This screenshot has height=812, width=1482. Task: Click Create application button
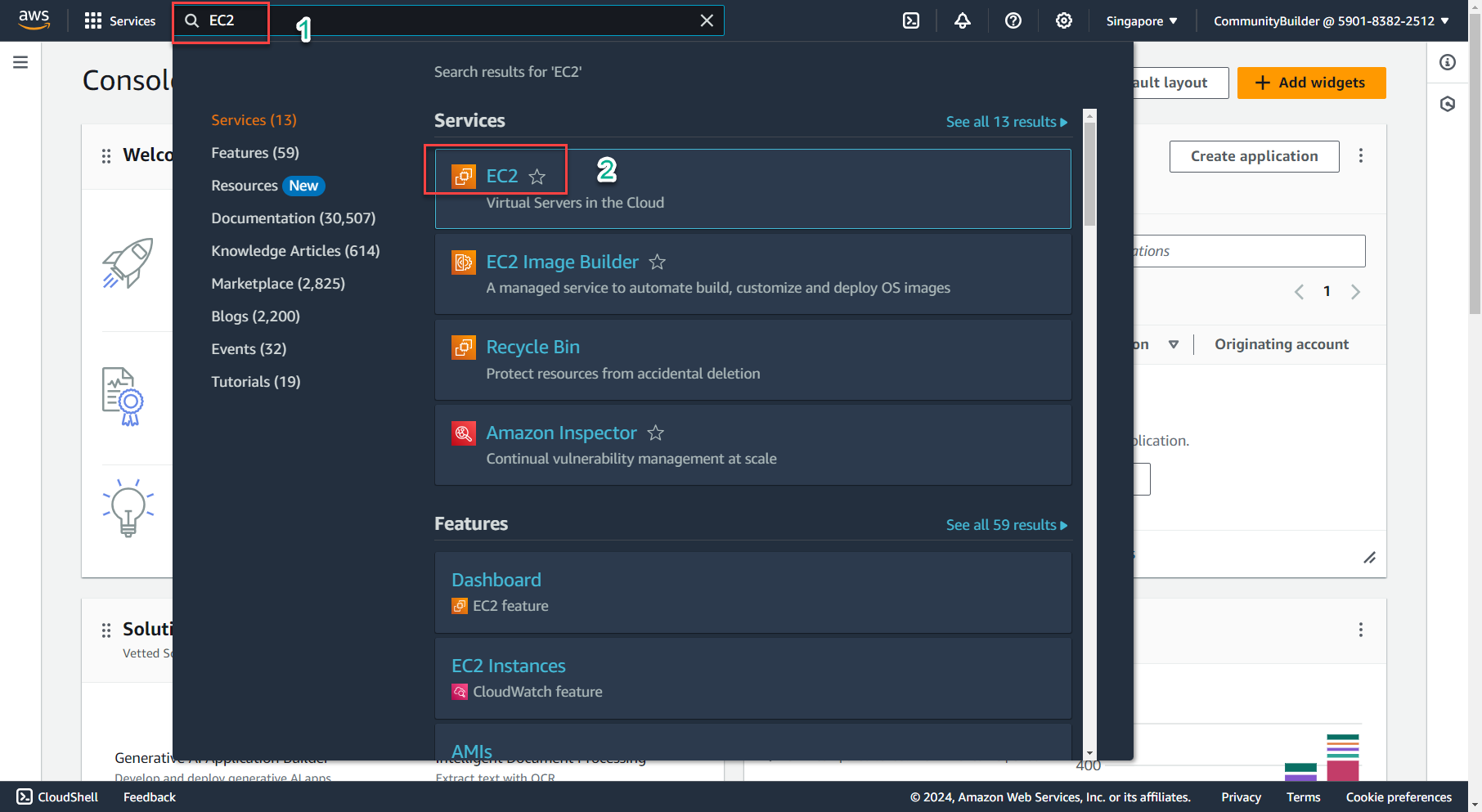pyautogui.click(x=1254, y=156)
